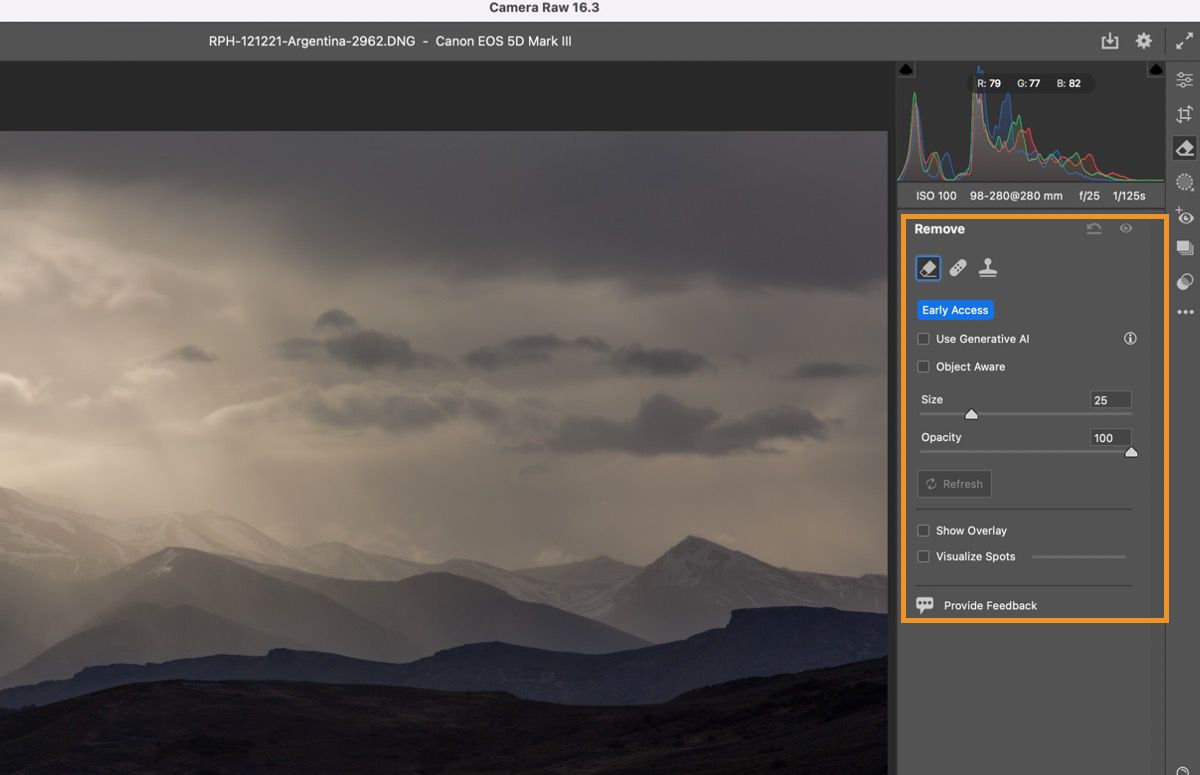Image resolution: width=1200 pixels, height=775 pixels.
Task: Select the Heal mode in Remove panel
Action: pyautogui.click(x=957, y=267)
